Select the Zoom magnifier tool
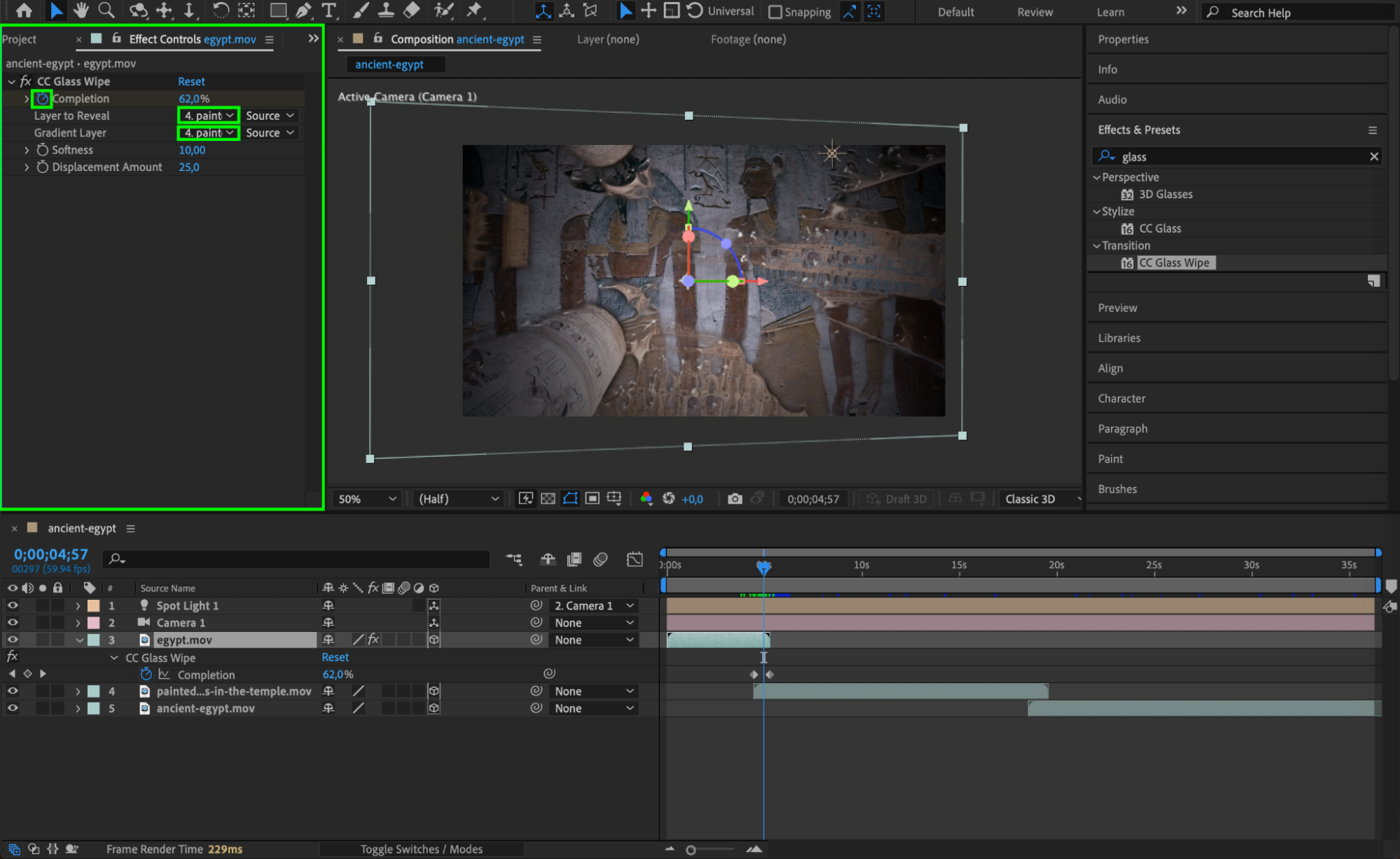1400x859 pixels. pos(106,11)
